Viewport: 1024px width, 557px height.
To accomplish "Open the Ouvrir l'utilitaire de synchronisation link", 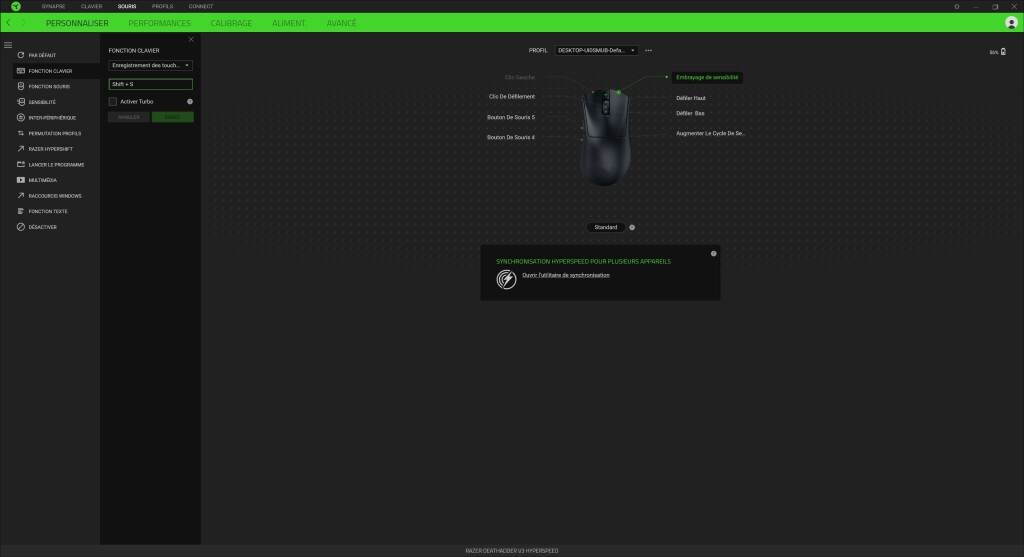I will pos(566,275).
